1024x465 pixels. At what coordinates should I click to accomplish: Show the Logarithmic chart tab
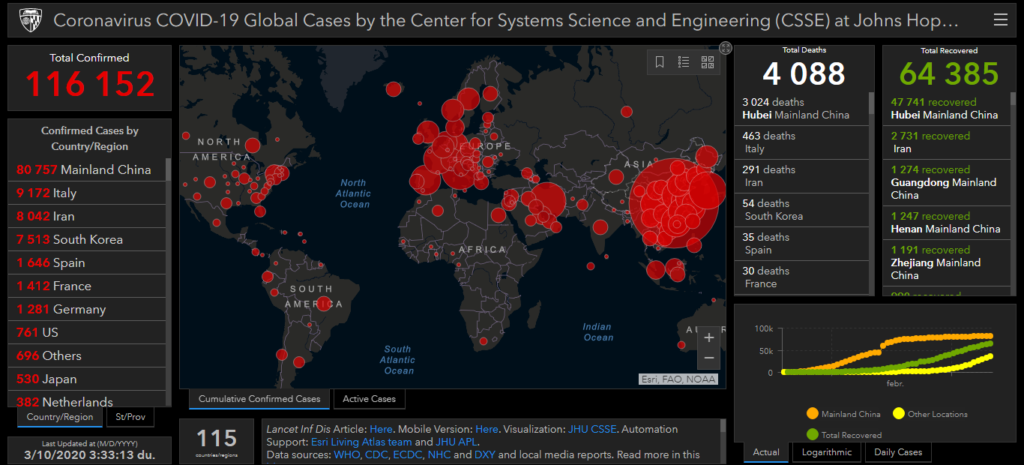(x=826, y=452)
